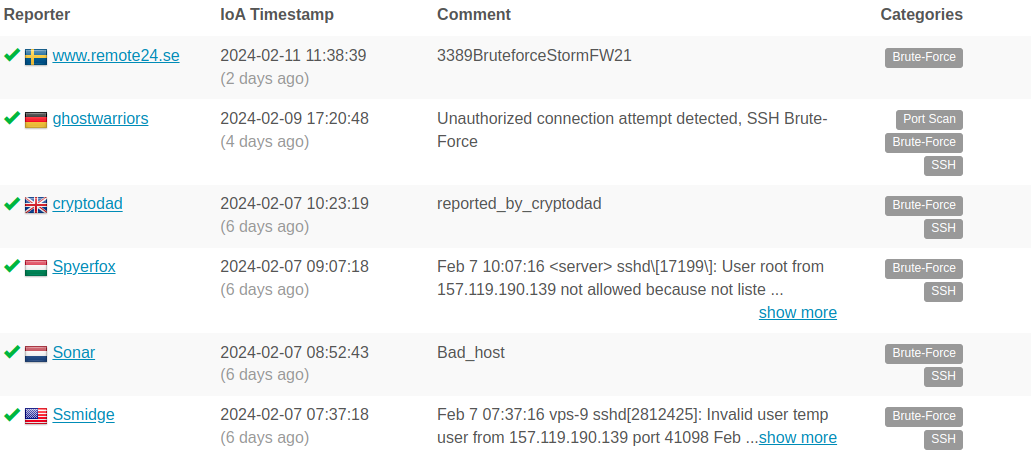The image size is (1031, 455).
Task: Open reporter www.remote24.se profile link
Action: tap(116, 56)
